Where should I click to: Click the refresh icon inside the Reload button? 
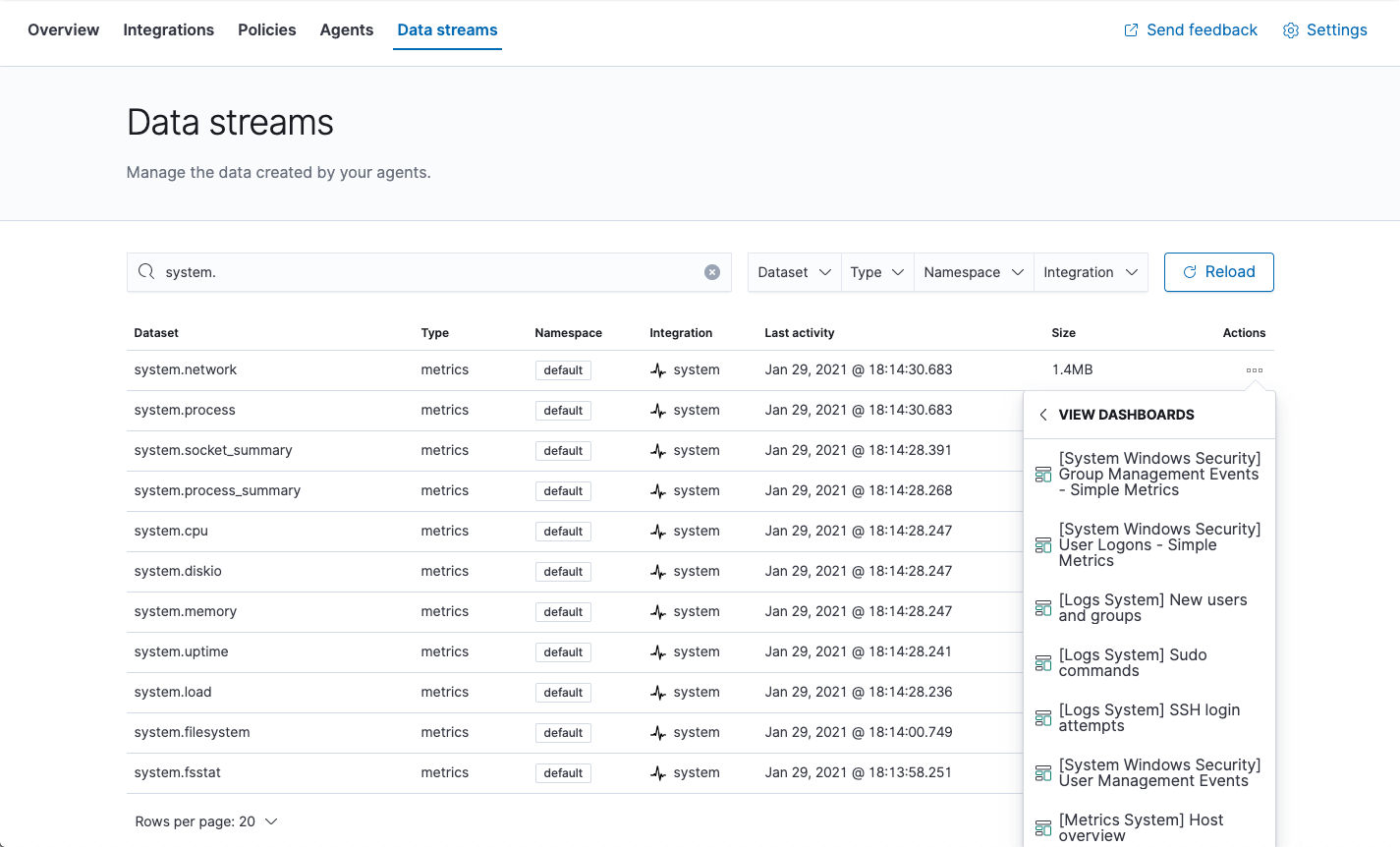(1192, 271)
